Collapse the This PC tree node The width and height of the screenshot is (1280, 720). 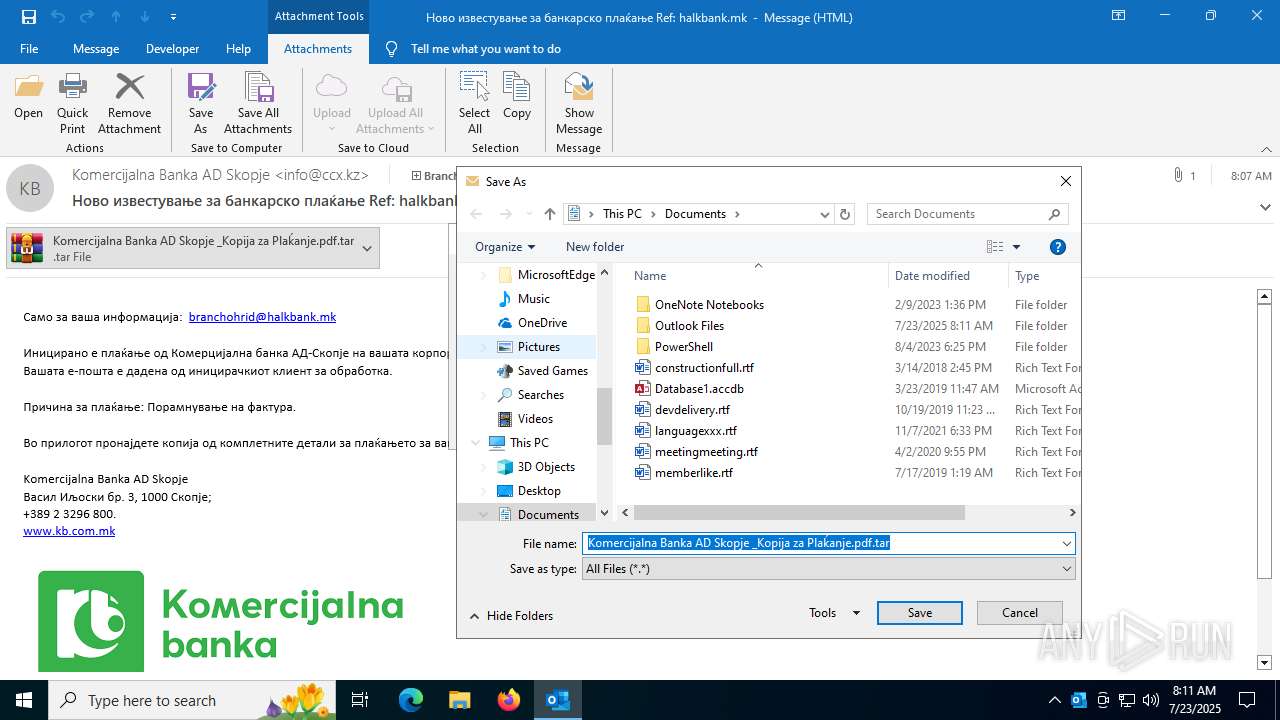[475, 443]
